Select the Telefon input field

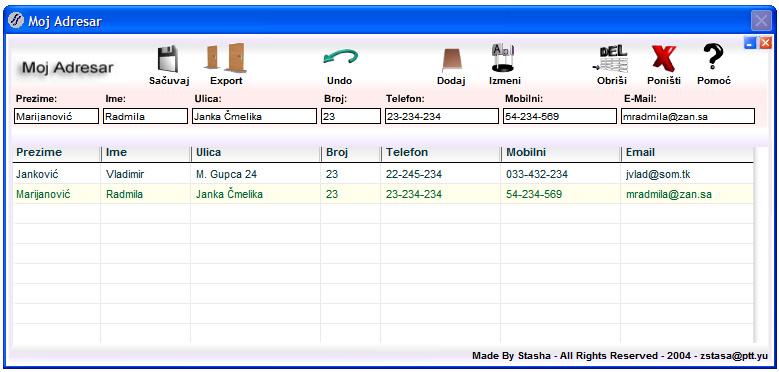pyautogui.click(x=442, y=116)
